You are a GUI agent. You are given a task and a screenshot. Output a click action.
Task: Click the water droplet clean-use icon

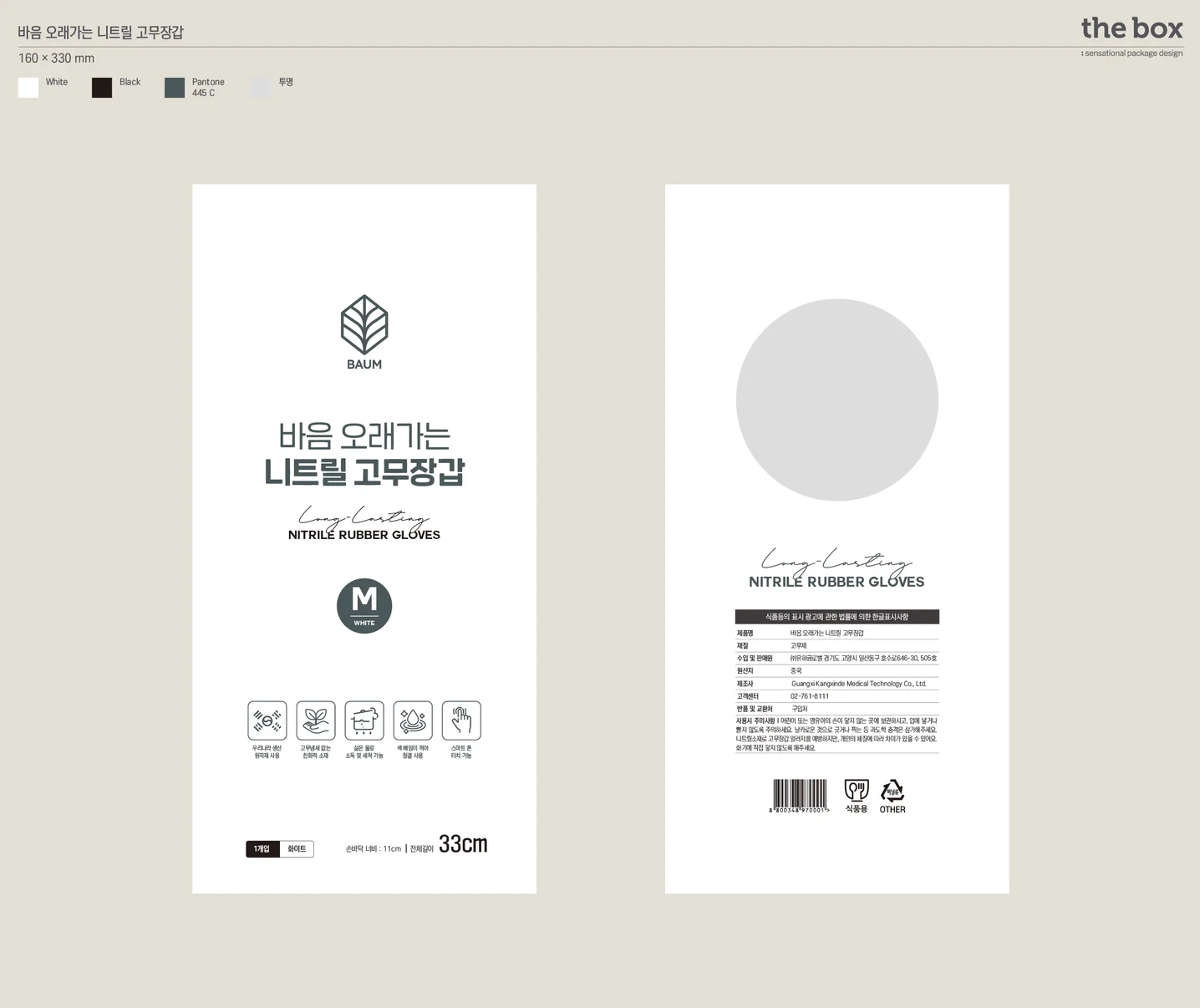[x=413, y=720]
